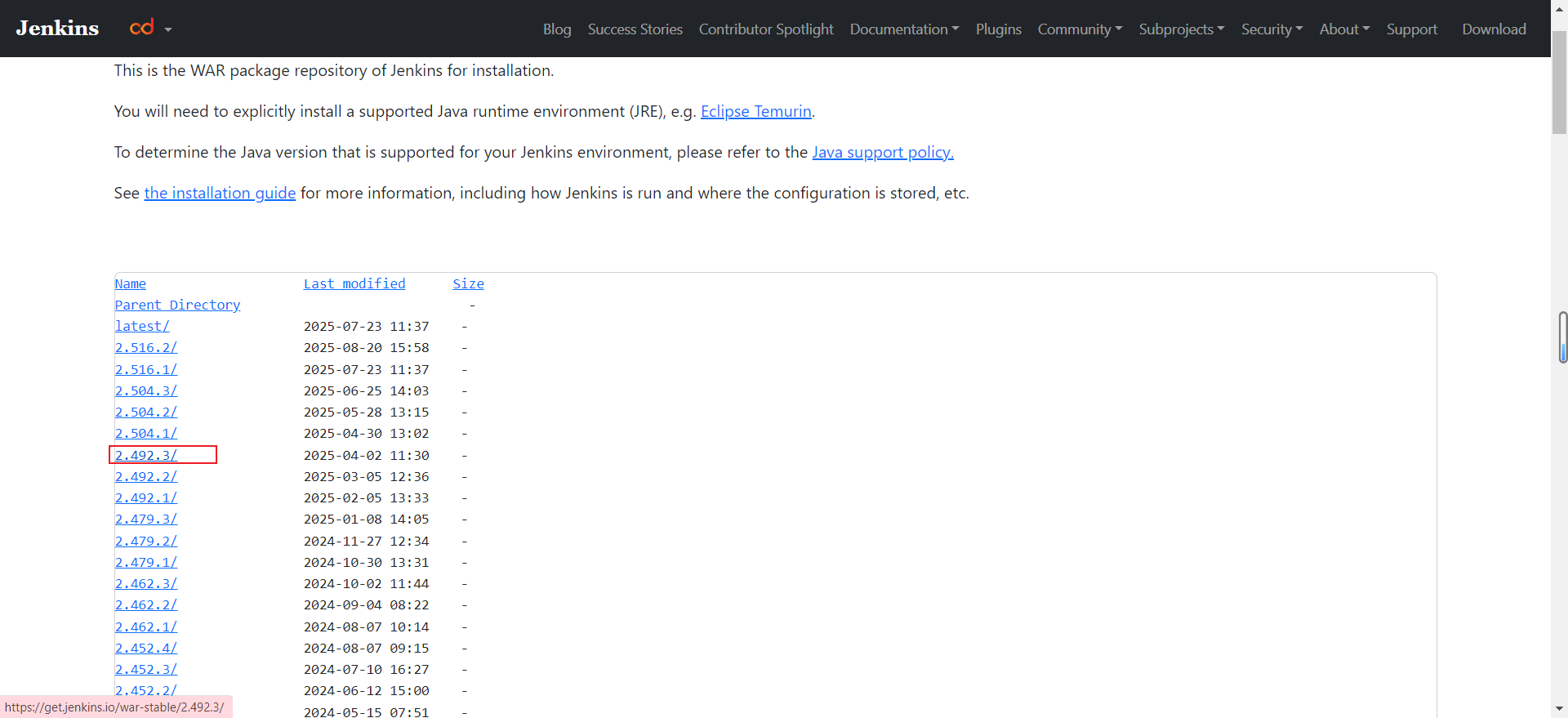Go to Success Stories
The width and height of the screenshot is (1568, 718).
(635, 29)
